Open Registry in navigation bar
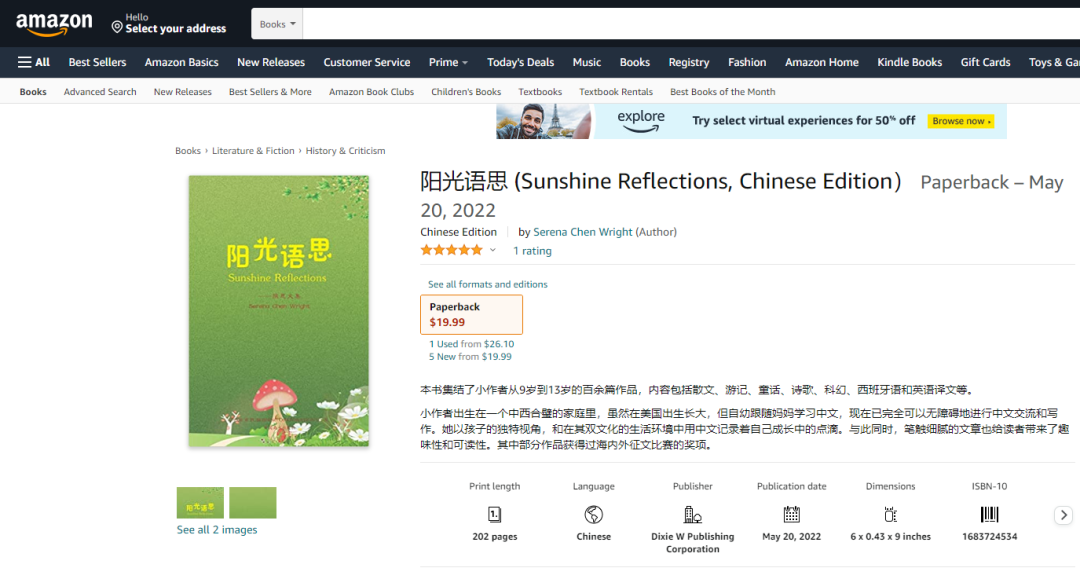This screenshot has width=1080, height=568. pos(688,62)
